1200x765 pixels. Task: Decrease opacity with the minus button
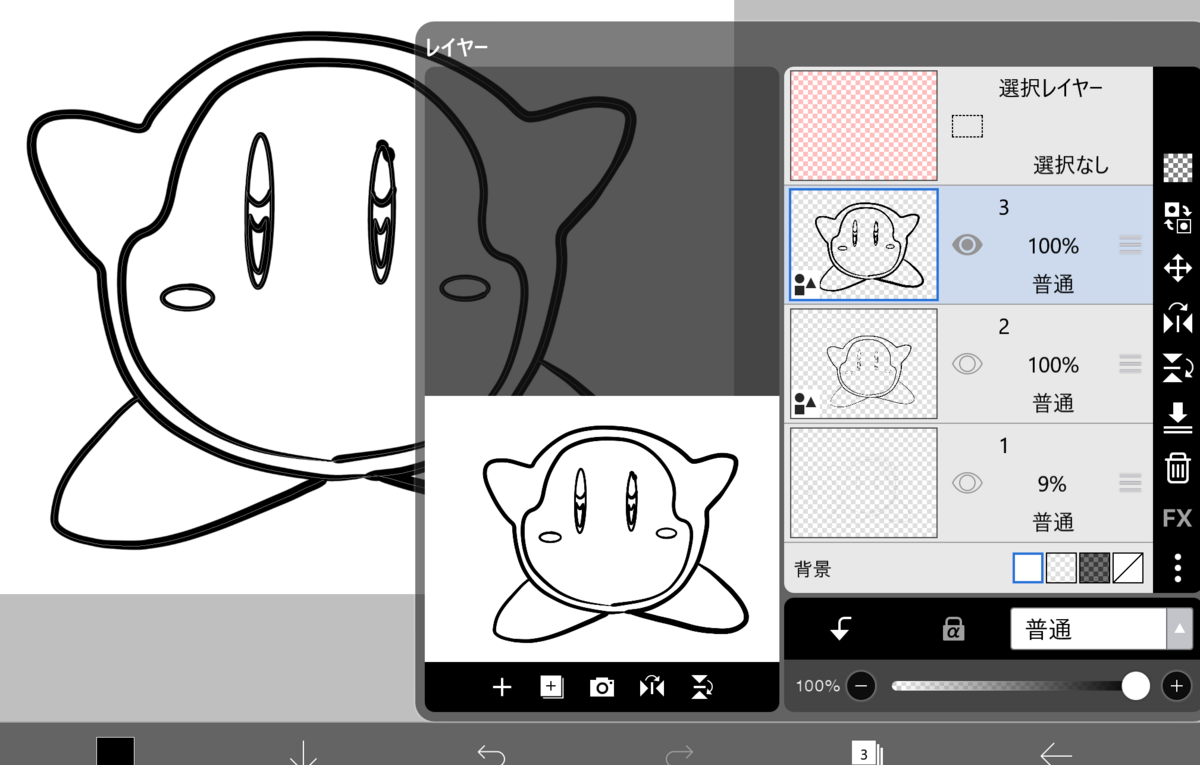click(861, 686)
